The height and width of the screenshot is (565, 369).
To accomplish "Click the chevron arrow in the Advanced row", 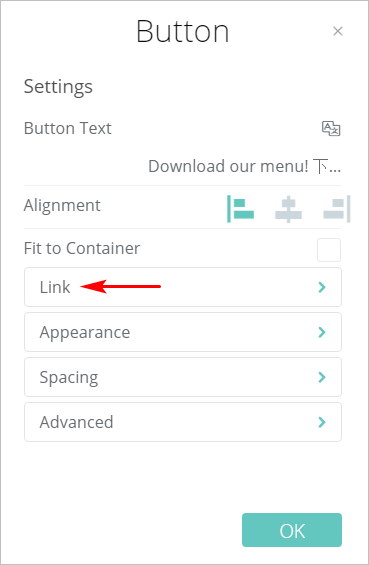I will pos(322,422).
